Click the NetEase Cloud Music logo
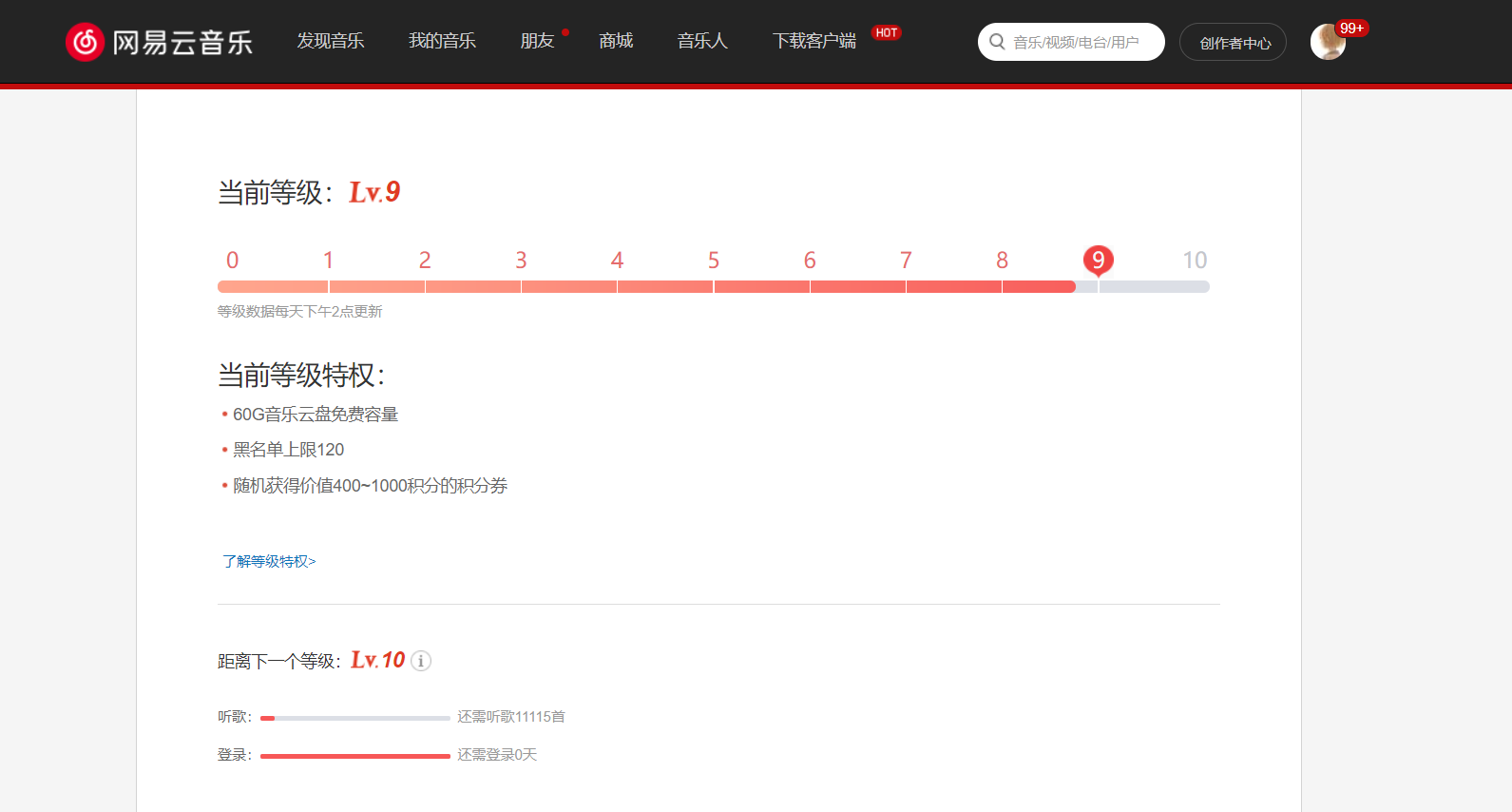 tap(160, 42)
